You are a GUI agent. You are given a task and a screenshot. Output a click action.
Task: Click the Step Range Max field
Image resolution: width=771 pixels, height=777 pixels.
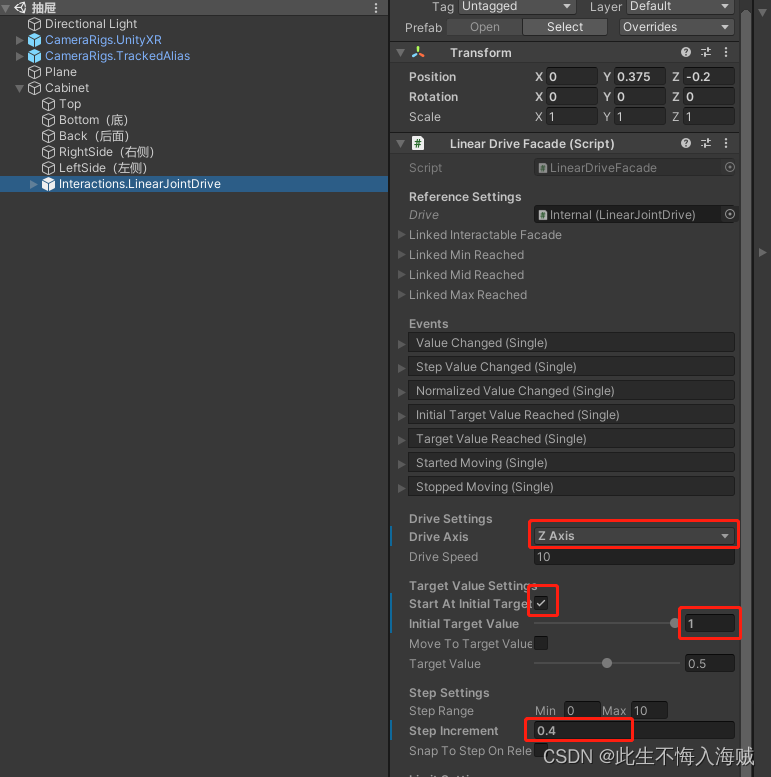tap(649, 711)
